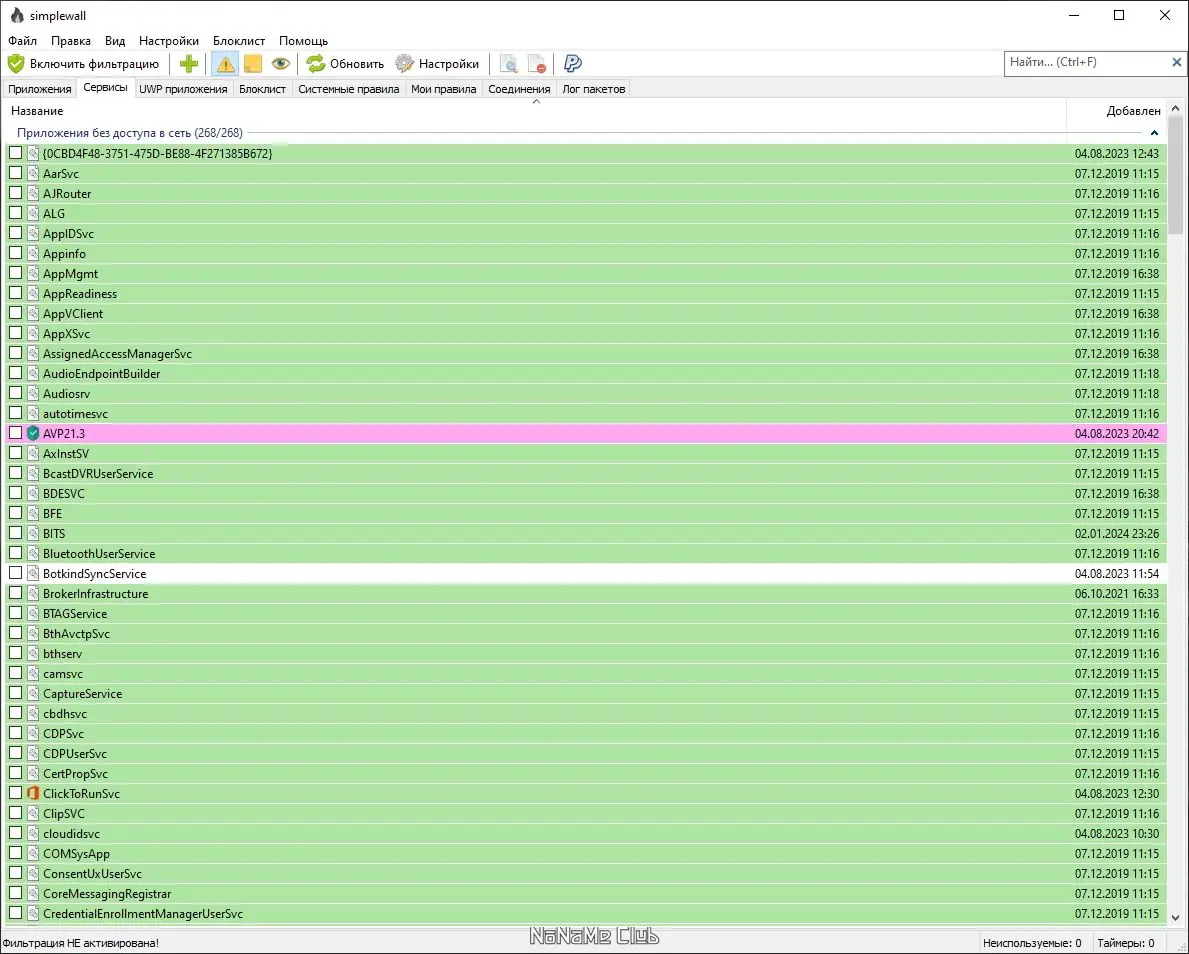Click the green plus add-application icon

tap(189, 64)
